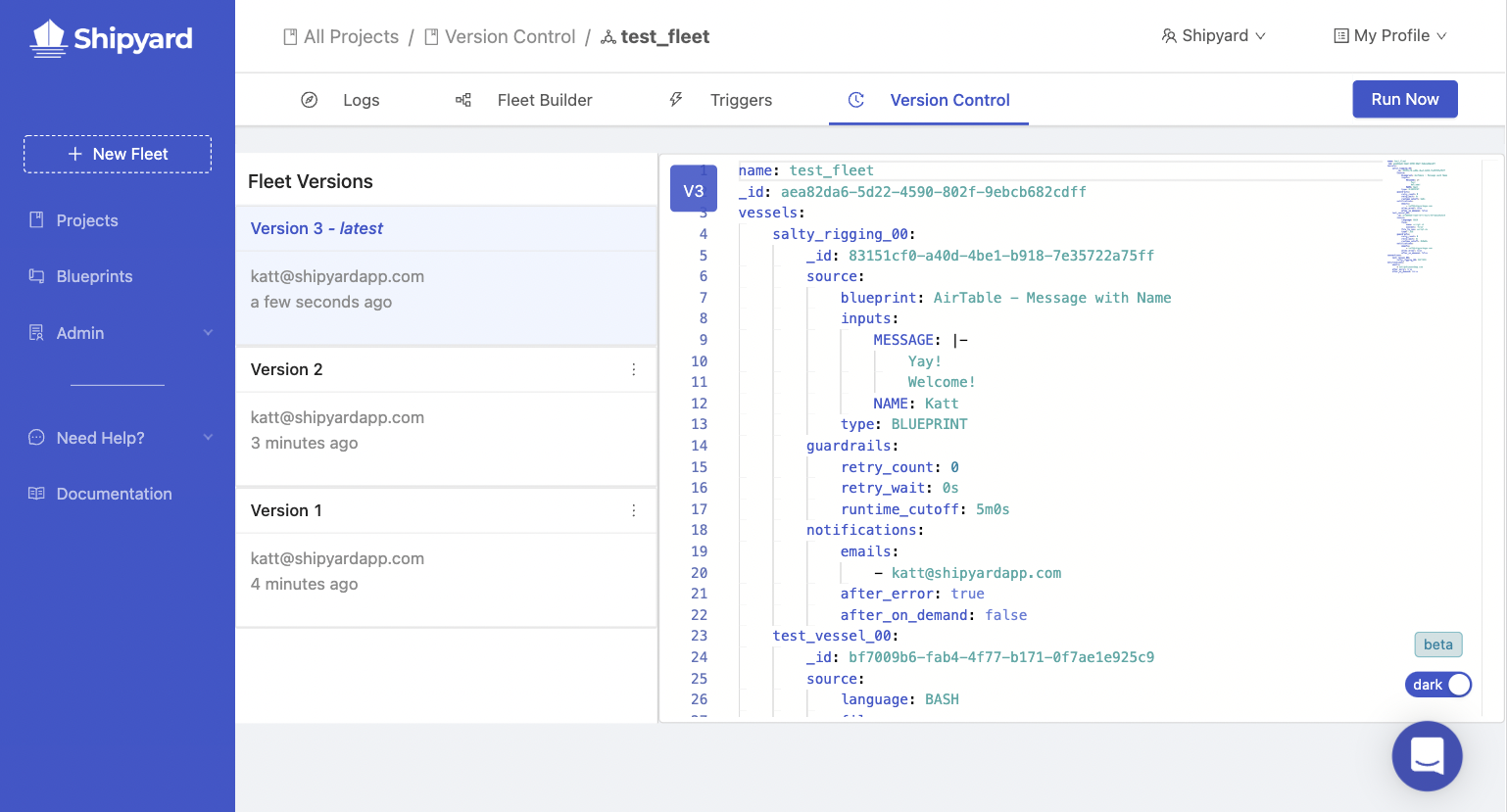Open the Shipyard organization dropdown

click(x=1214, y=36)
